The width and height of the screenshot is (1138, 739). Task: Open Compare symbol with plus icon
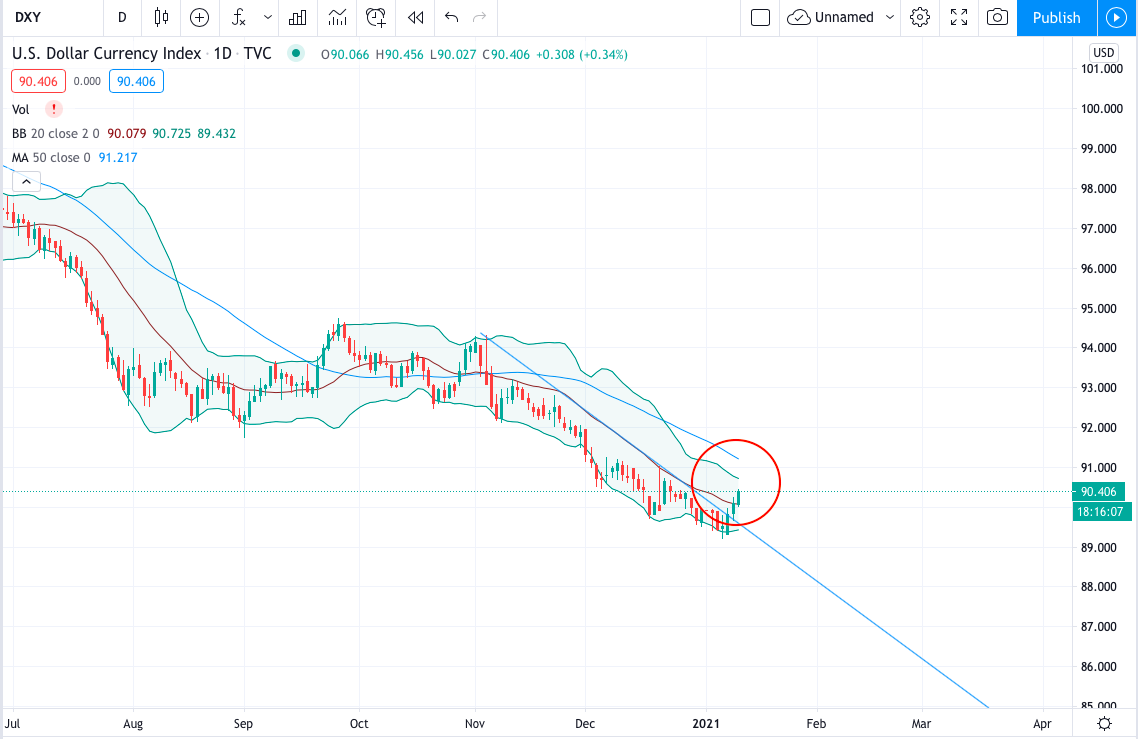point(199,18)
